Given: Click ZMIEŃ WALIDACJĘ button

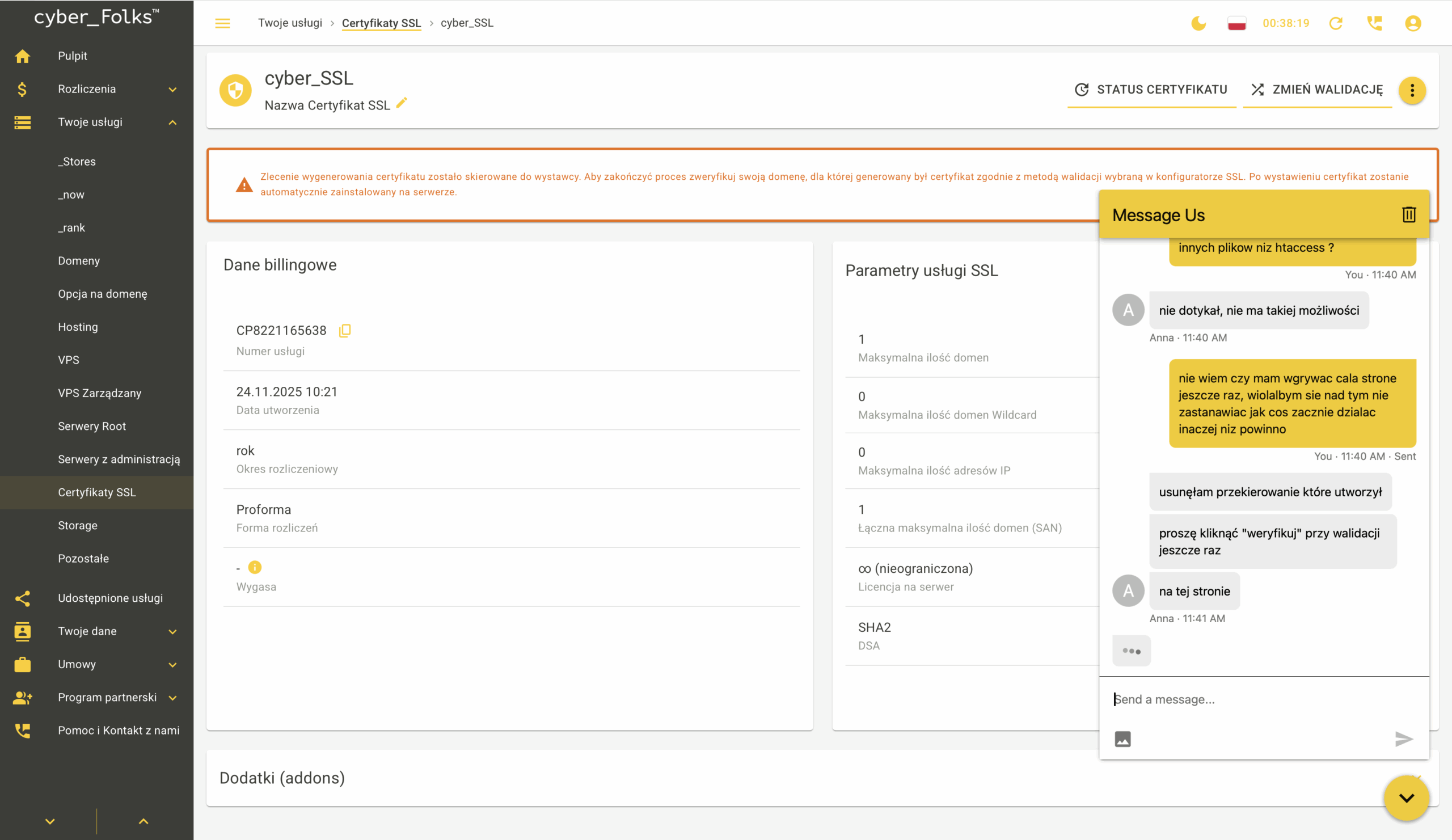Looking at the screenshot, I should (1317, 89).
